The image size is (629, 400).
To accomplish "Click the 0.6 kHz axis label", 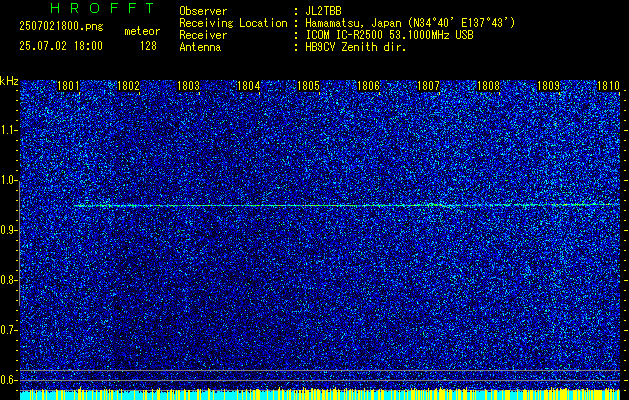I will coord(9,380).
